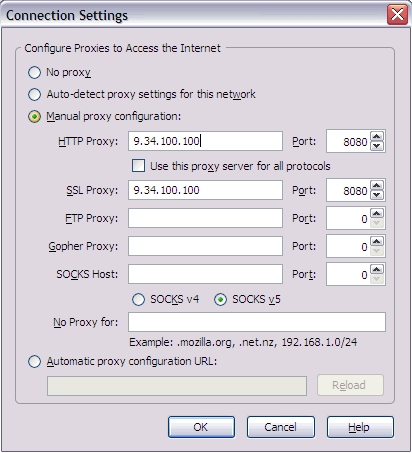Increase the SOCKS Host port value
Image resolution: width=412 pixels, height=453 pixels.
[377, 270]
